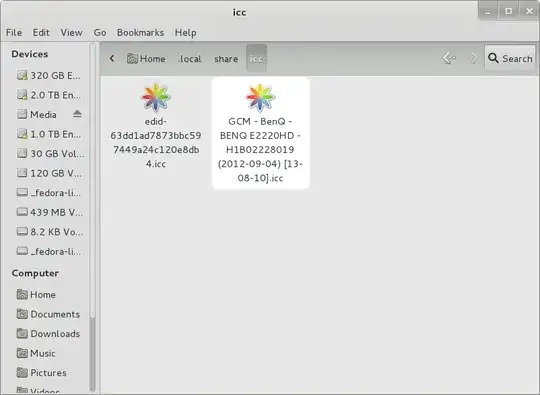Click the magnifier icon in Search button
Screen dimensions: 540x395
(493, 58)
